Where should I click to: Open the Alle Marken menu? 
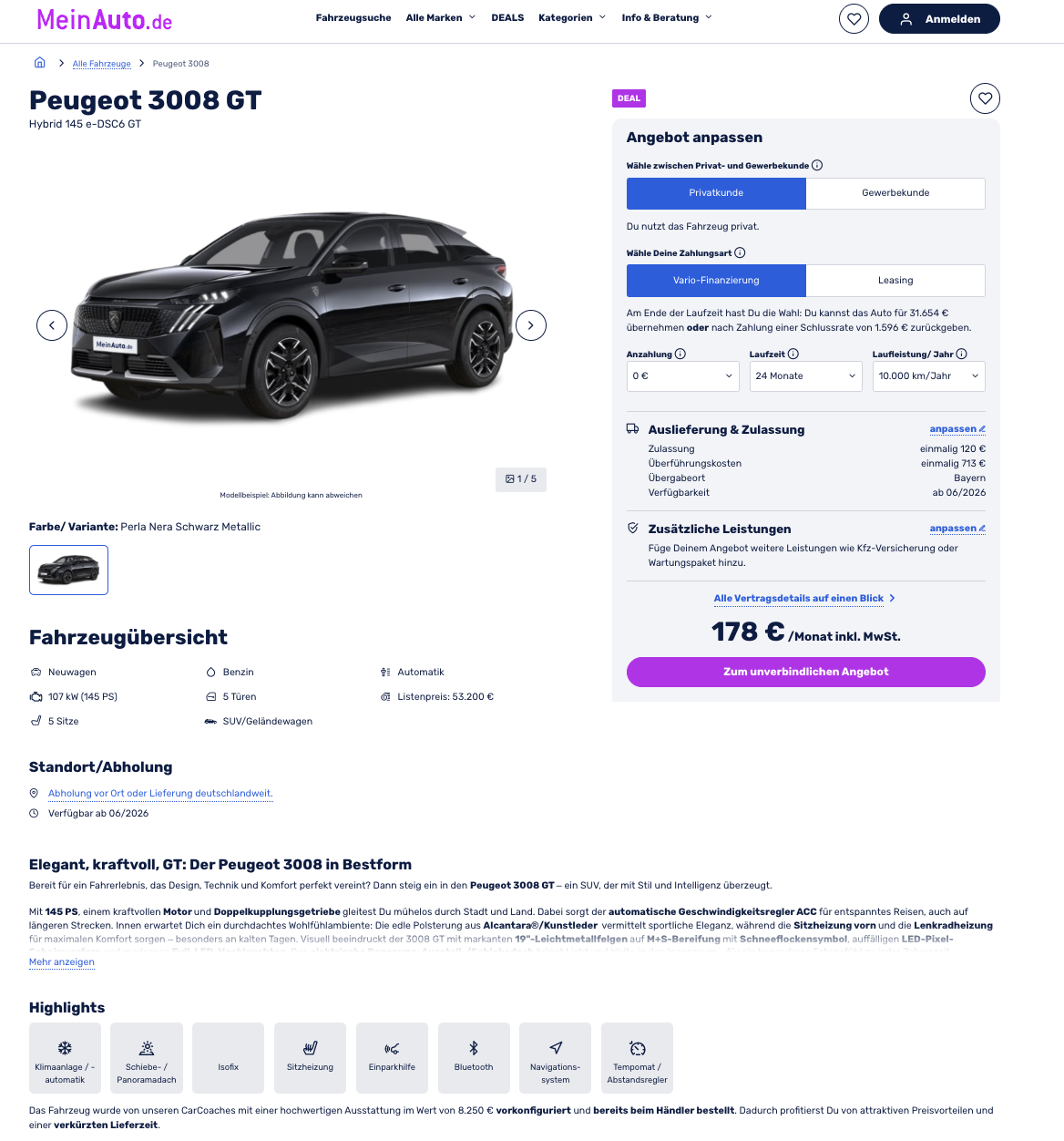(441, 17)
